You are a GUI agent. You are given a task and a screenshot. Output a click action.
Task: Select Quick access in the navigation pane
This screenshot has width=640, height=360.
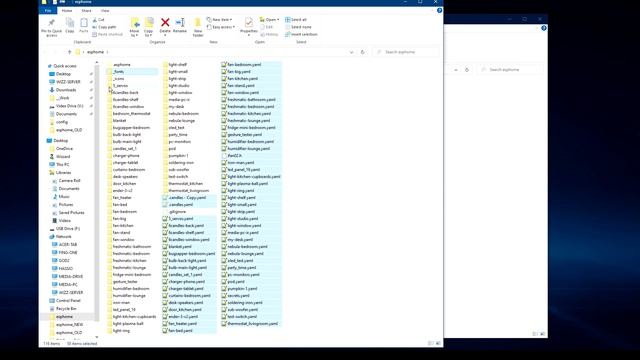pos(64,66)
